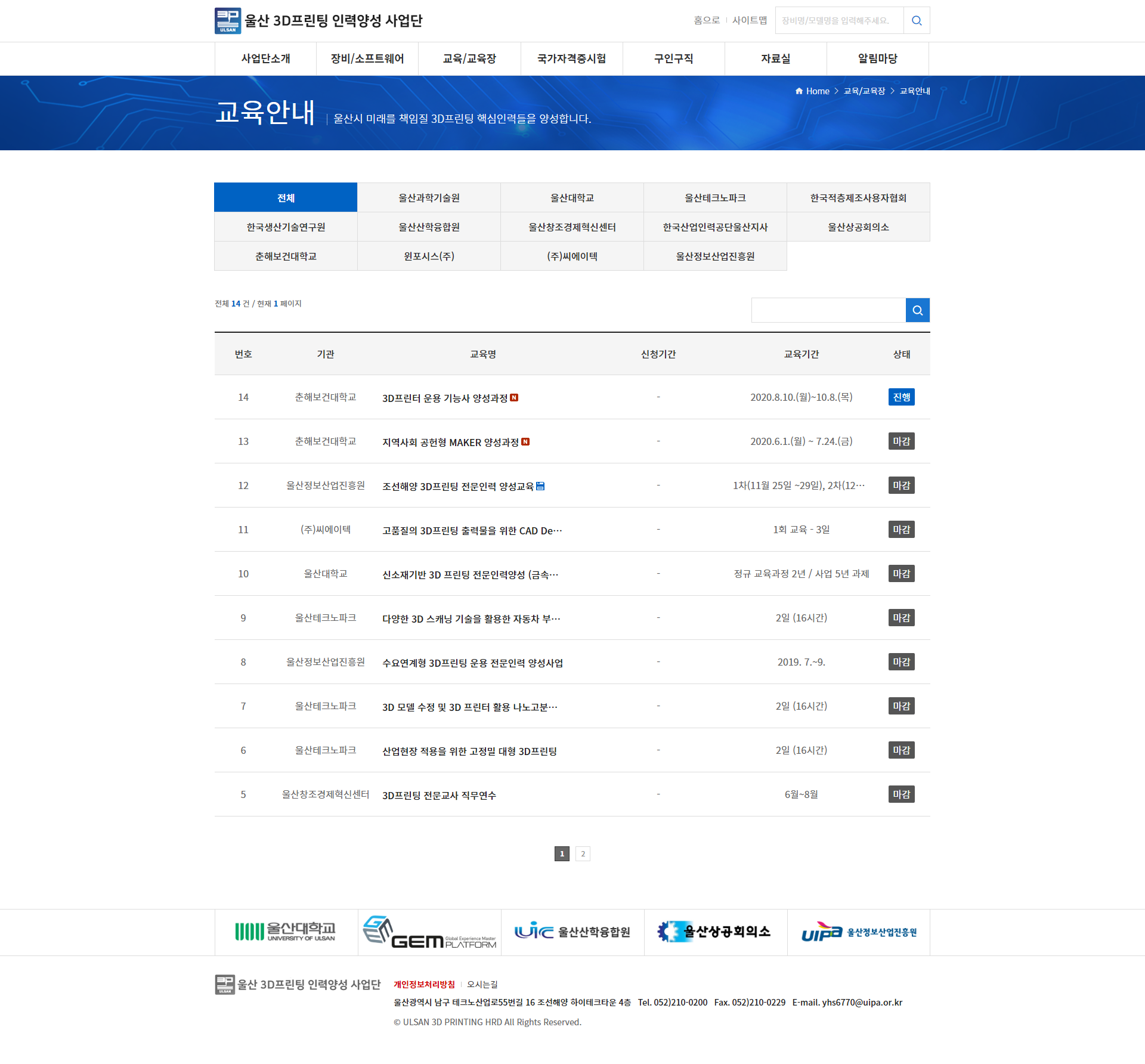Click the 사이트맵 link in header
This screenshot has width=1145, height=1064.
pos(749,20)
